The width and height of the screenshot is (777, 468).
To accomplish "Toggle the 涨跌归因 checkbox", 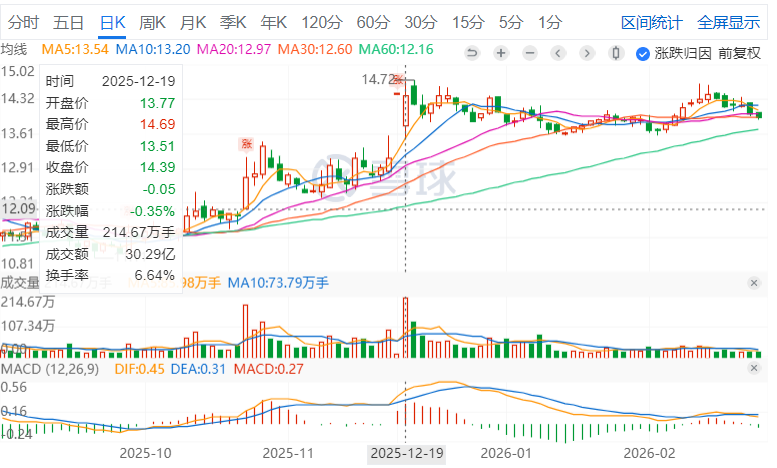I will click(x=643, y=54).
